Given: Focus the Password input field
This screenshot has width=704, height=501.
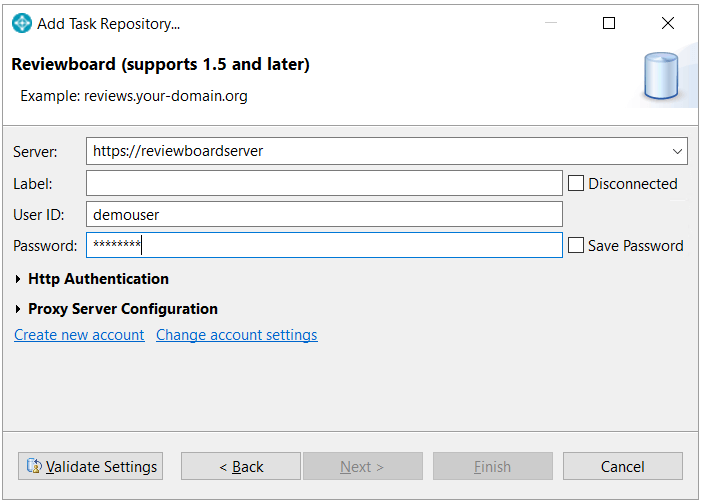Looking at the screenshot, I should tap(324, 245).
